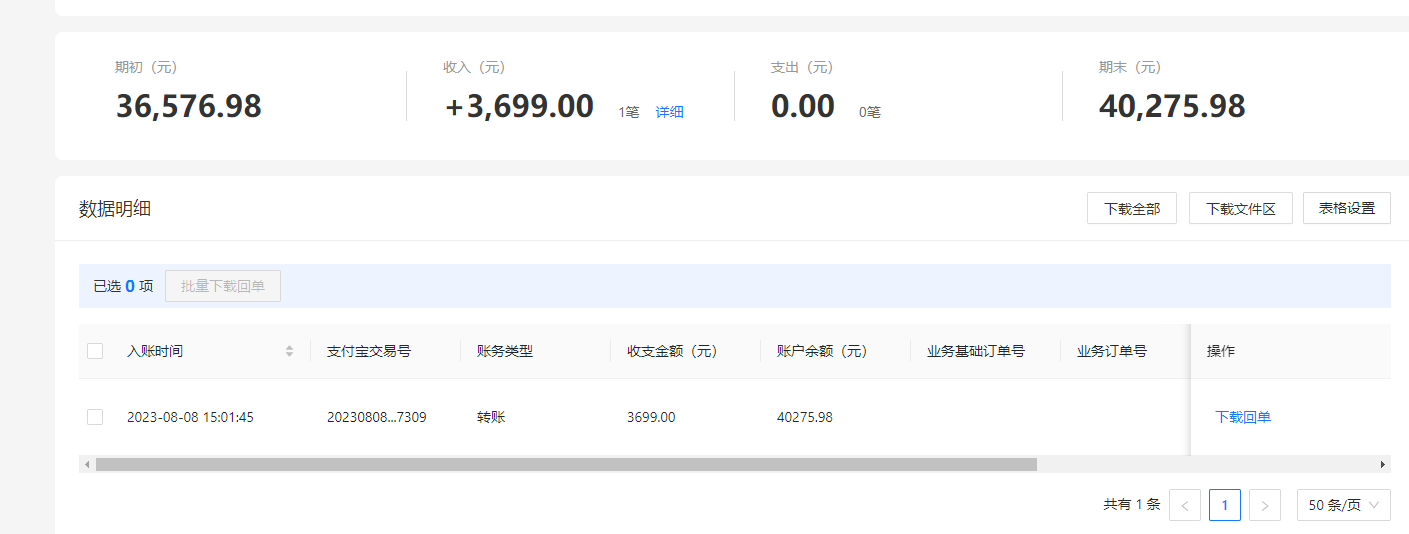Image resolution: width=1409 pixels, height=534 pixels.
Task: Go to next page arrow
Action: 1265,505
